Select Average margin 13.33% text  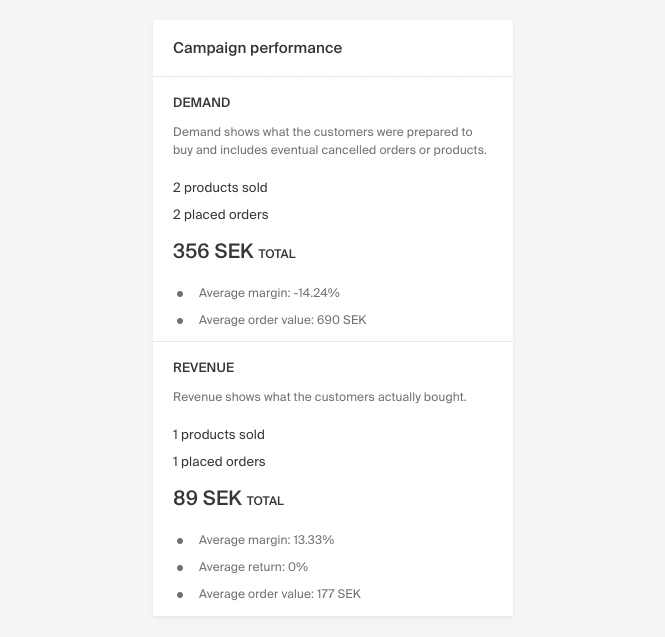[266, 540]
